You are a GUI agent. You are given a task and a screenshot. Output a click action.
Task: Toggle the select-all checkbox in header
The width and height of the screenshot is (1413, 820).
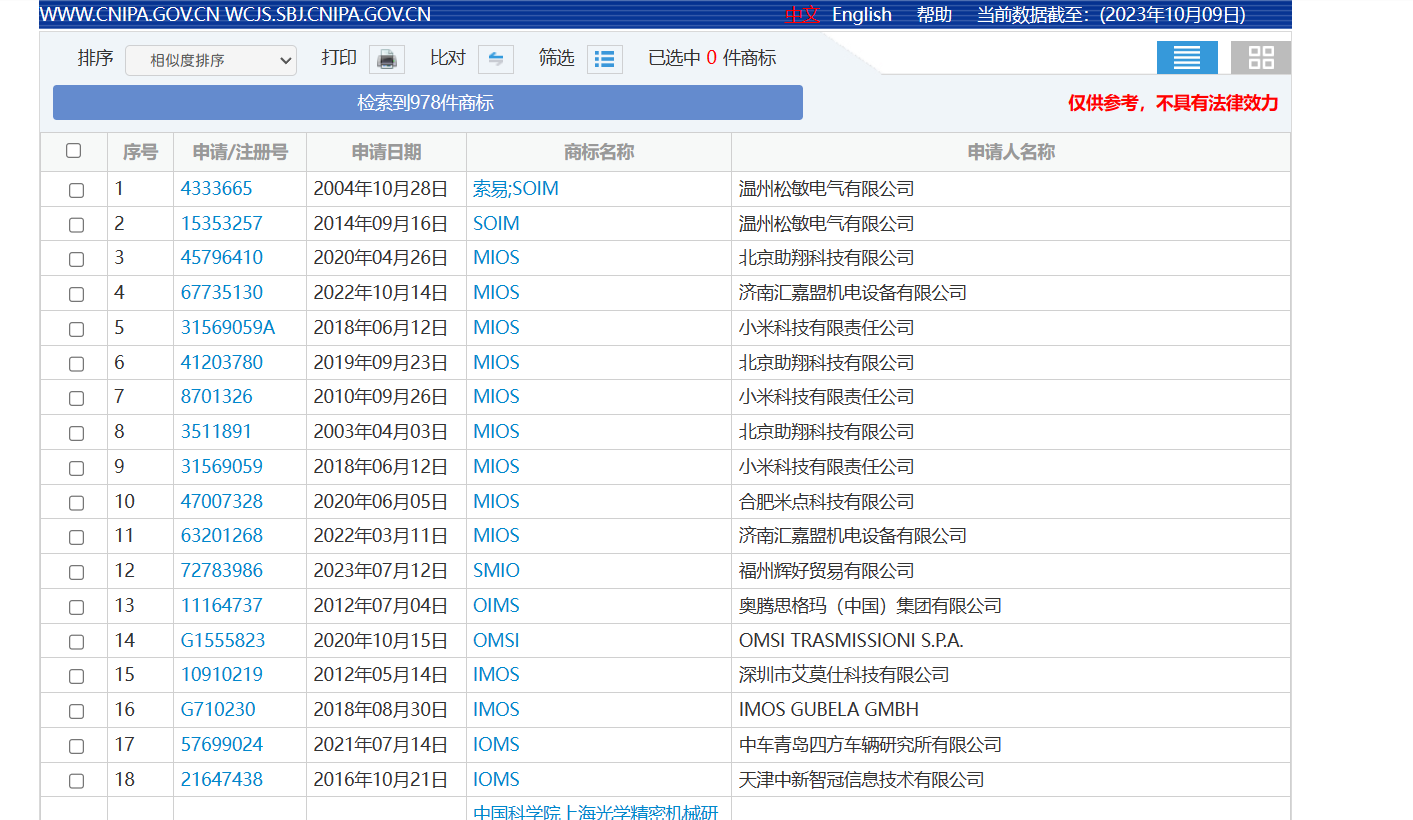[73, 151]
